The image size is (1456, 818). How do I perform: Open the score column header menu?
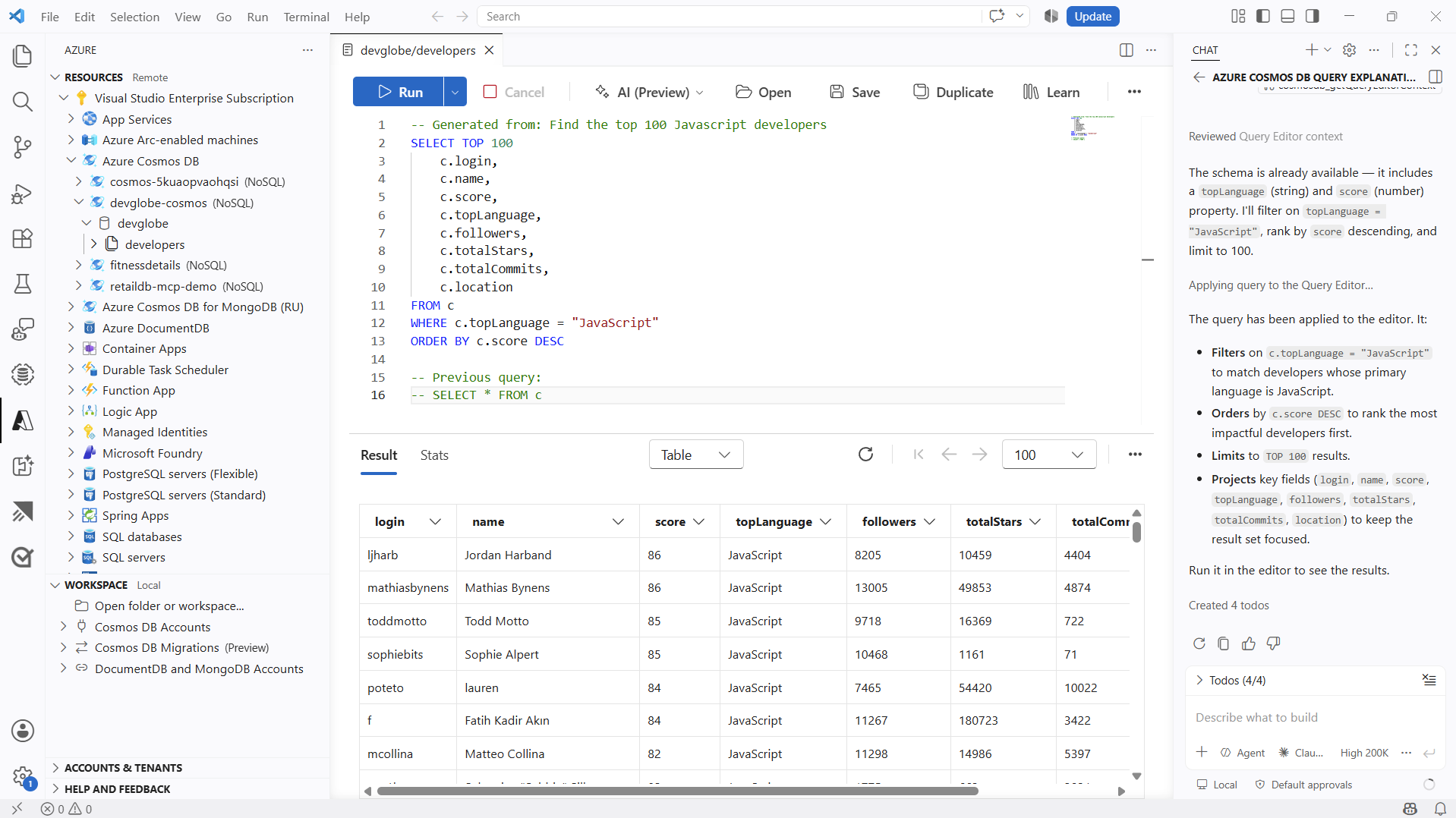point(699,521)
